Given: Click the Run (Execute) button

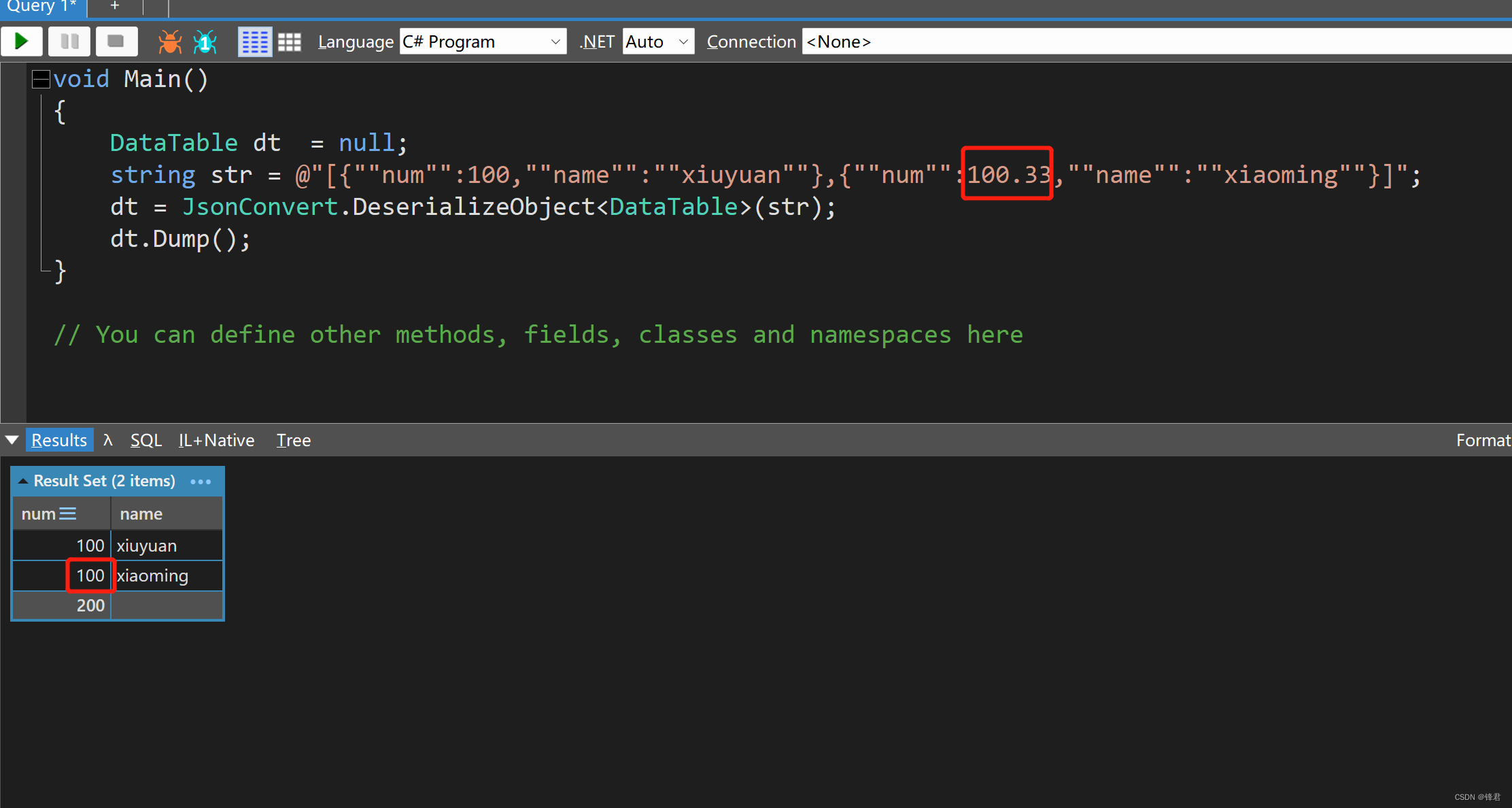Looking at the screenshot, I should tap(22, 41).
